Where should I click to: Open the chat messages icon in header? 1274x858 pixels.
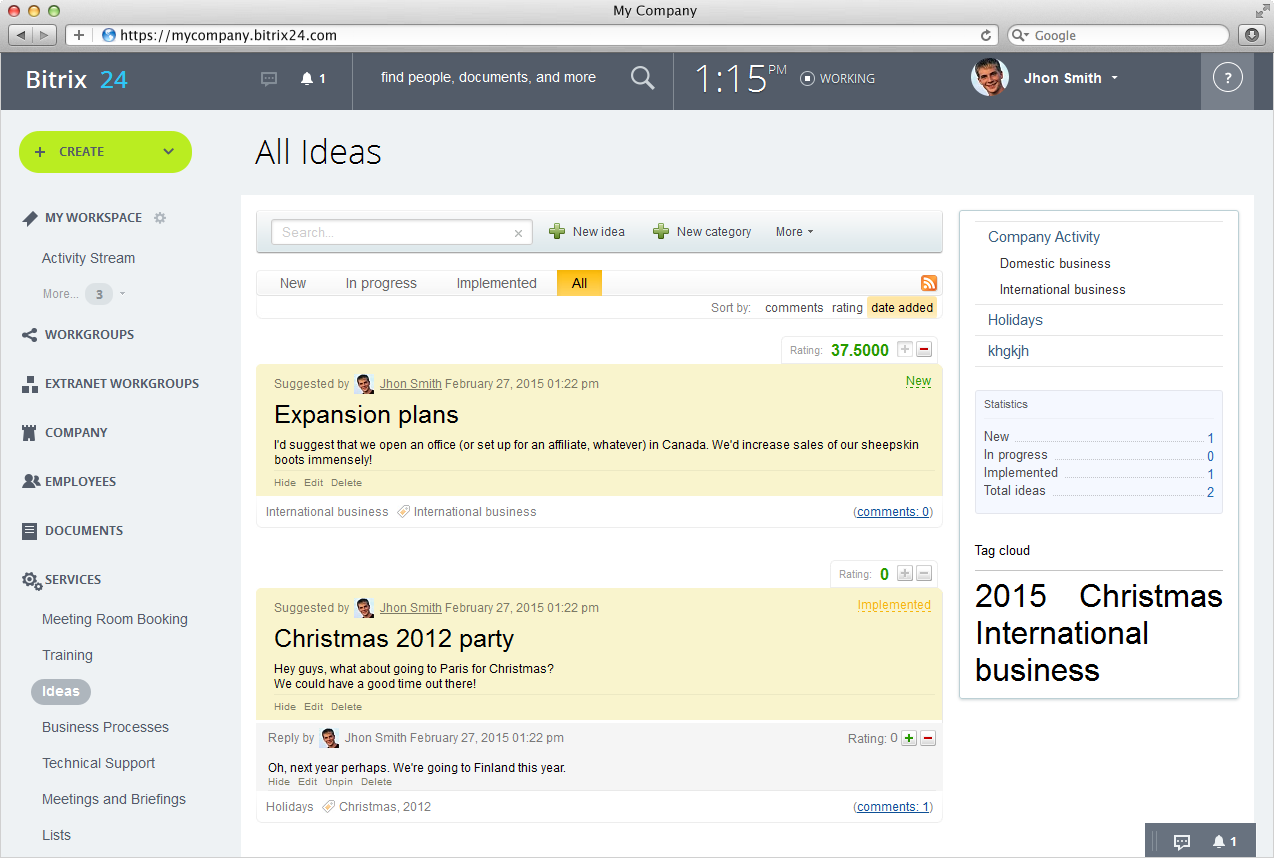(268, 79)
